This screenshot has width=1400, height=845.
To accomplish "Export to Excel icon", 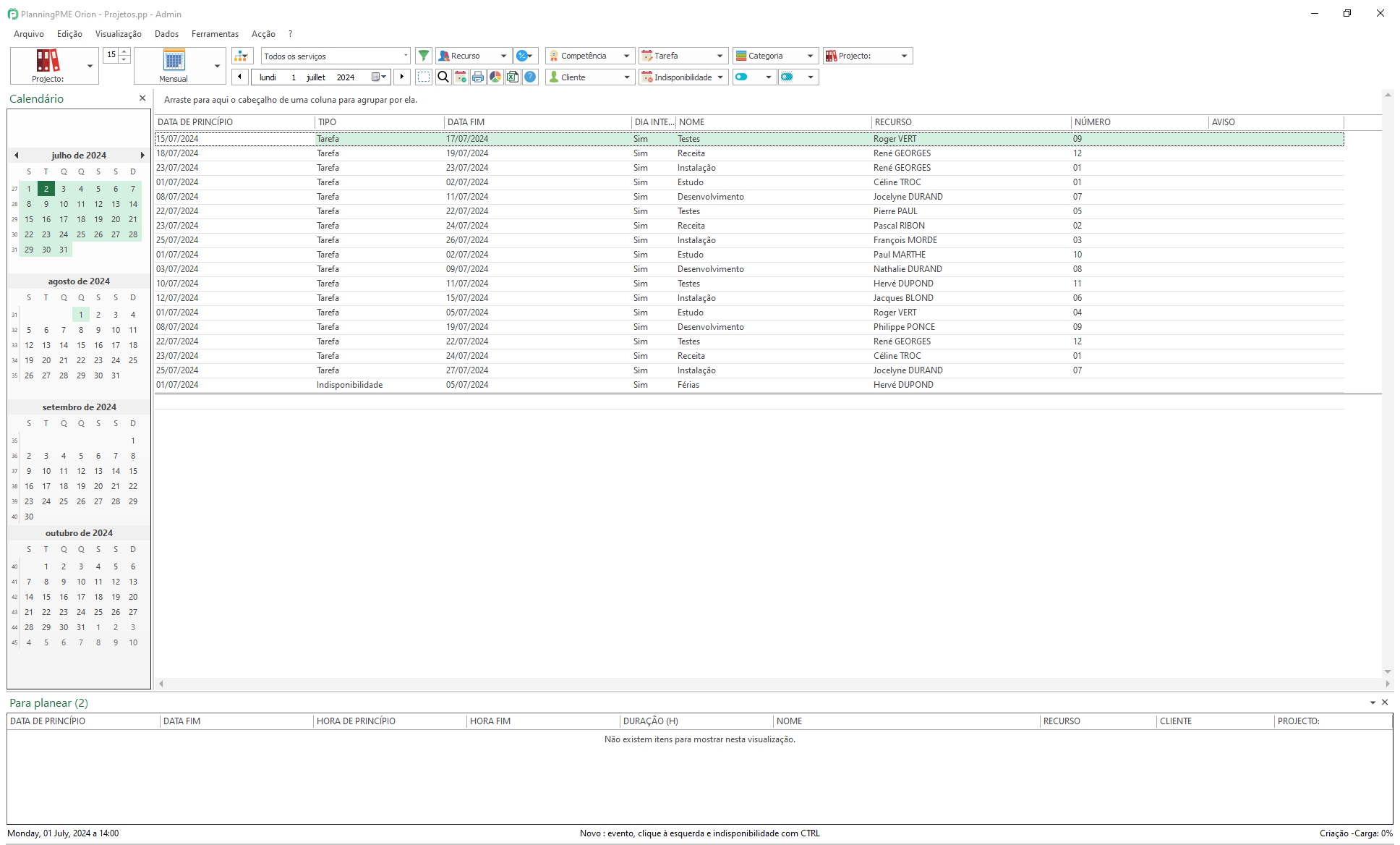I will (513, 77).
